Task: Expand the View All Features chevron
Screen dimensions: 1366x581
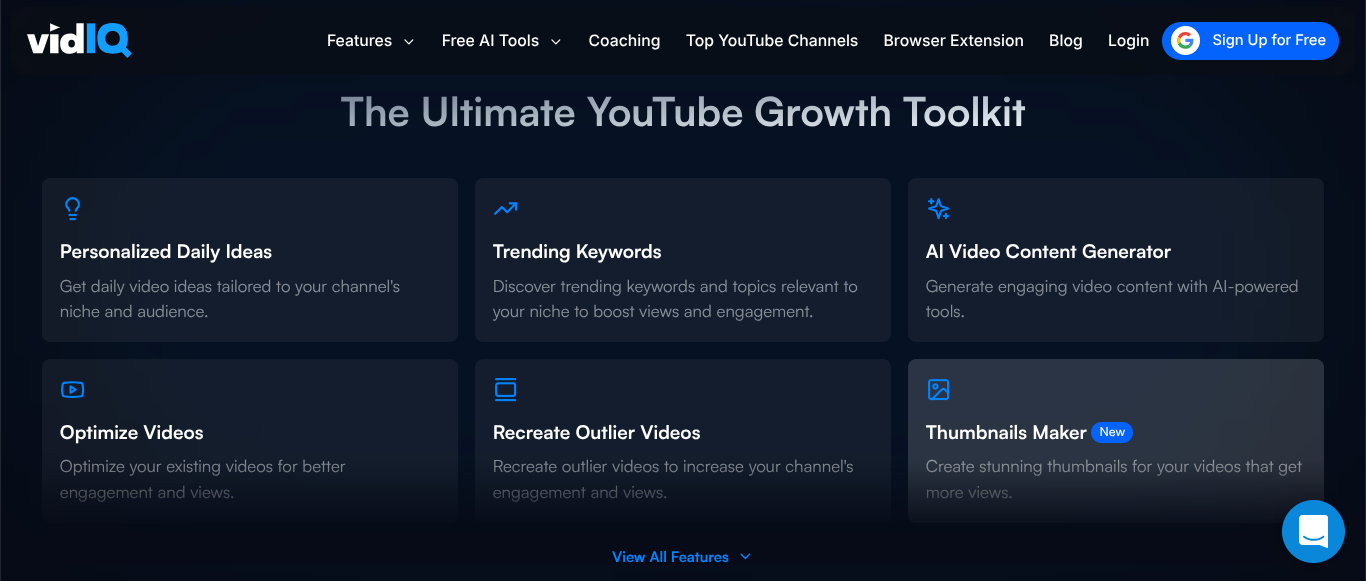Action: [x=745, y=557]
